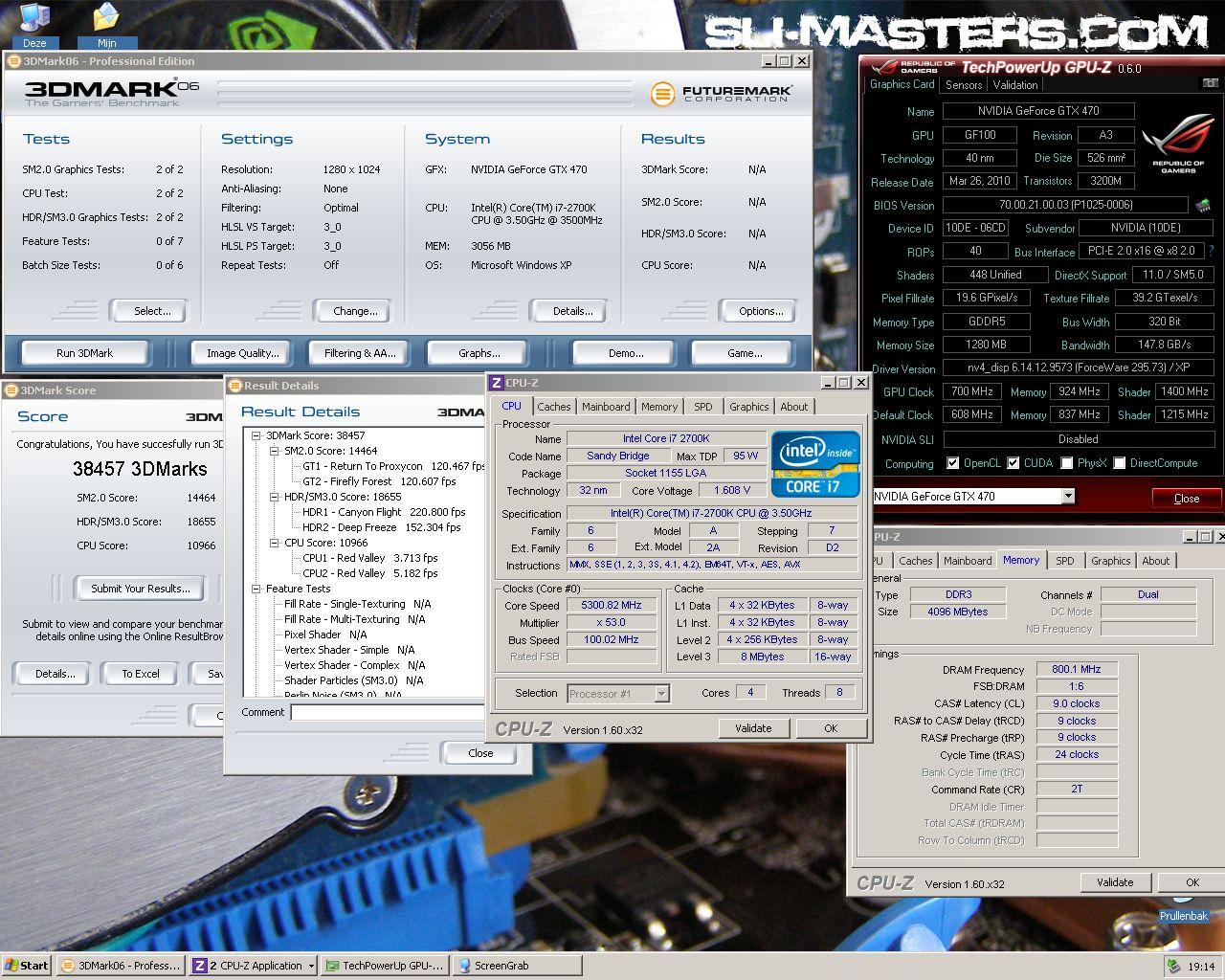This screenshot has width=1225, height=980.
Task: Switch to the Caches tab in front CPU-Z
Action: 553,407
